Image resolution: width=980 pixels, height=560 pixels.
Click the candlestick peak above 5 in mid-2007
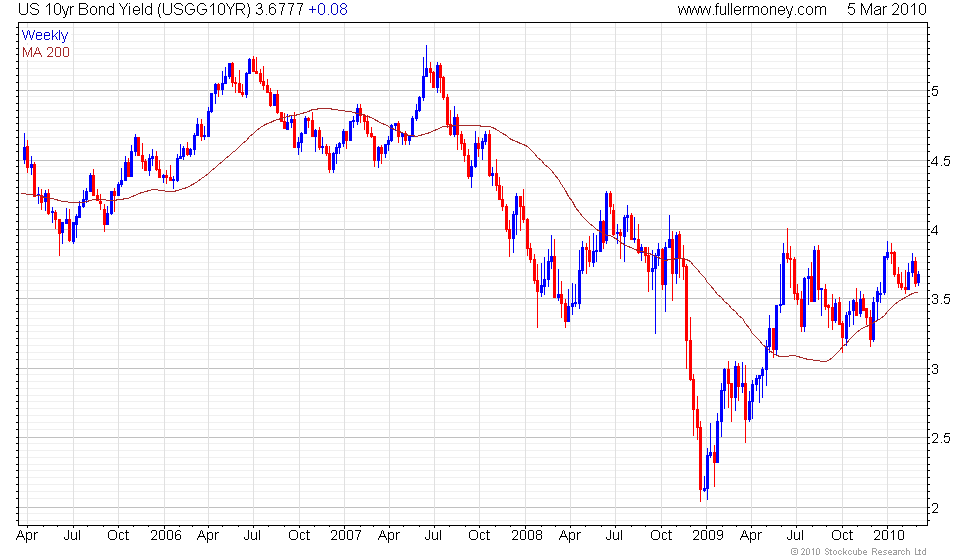coord(426,62)
